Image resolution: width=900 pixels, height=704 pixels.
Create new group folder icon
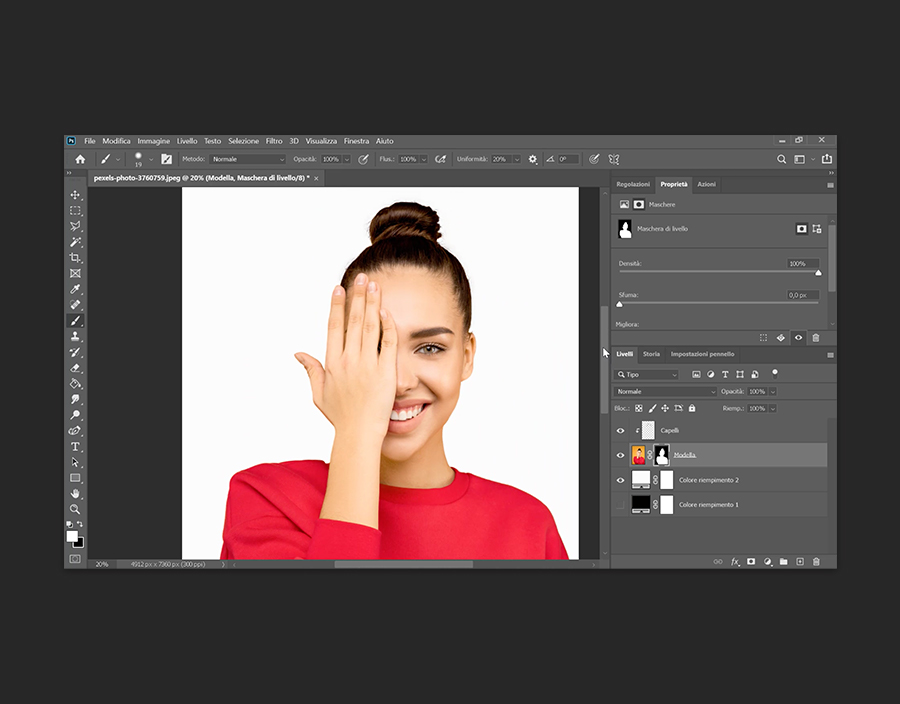pyautogui.click(x=783, y=562)
